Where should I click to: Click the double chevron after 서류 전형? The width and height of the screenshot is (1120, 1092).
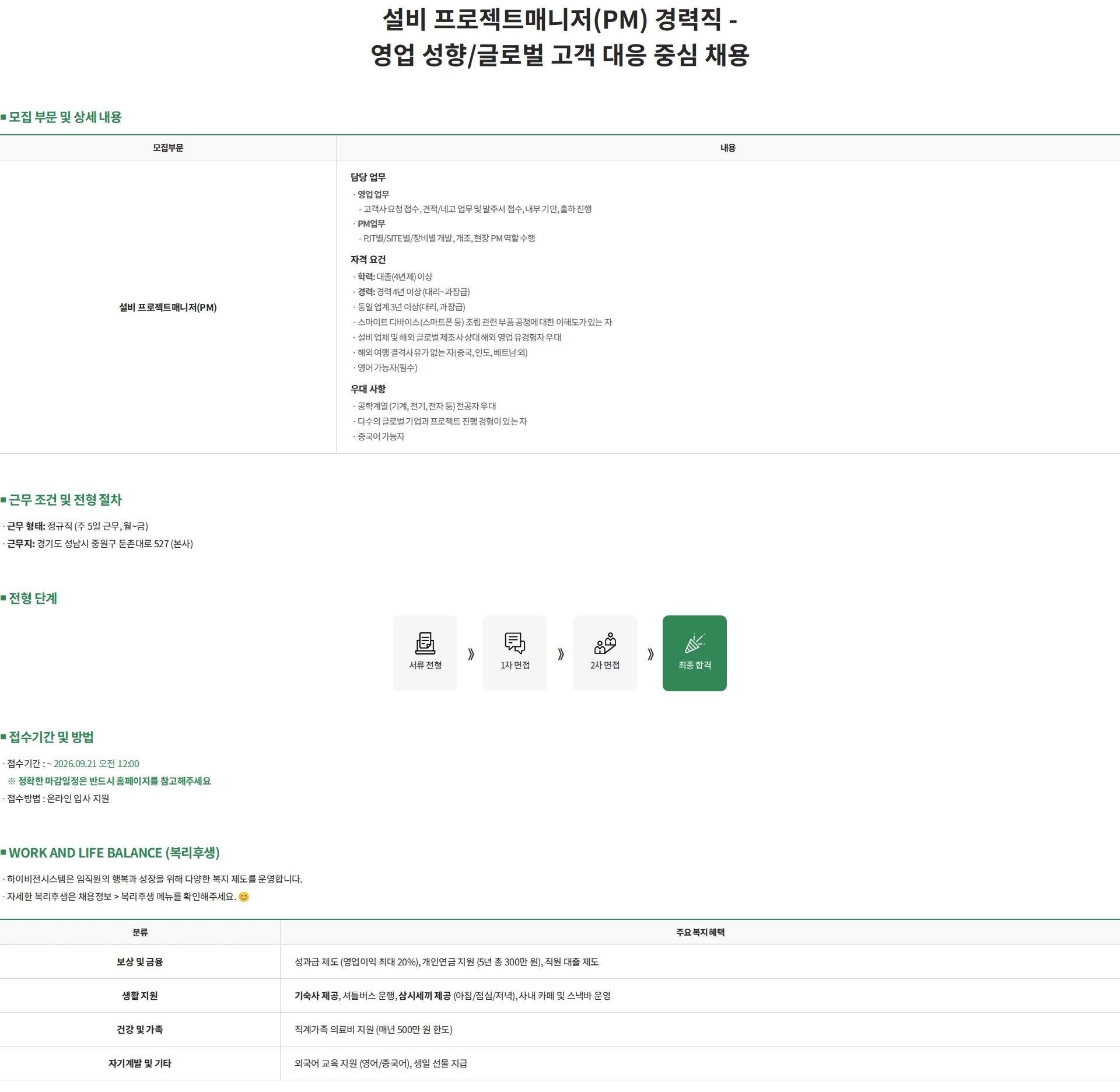[471, 654]
